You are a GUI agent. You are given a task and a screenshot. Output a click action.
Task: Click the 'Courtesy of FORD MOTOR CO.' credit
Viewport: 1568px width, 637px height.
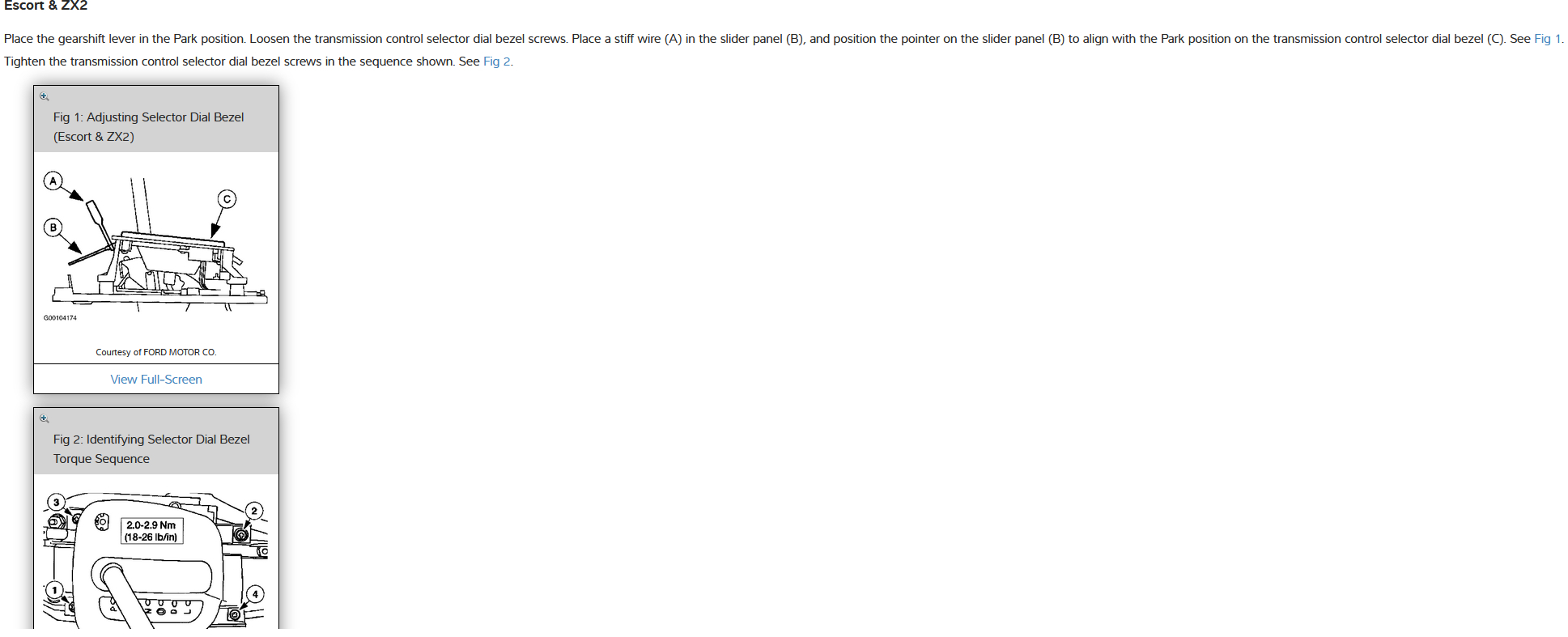point(156,352)
